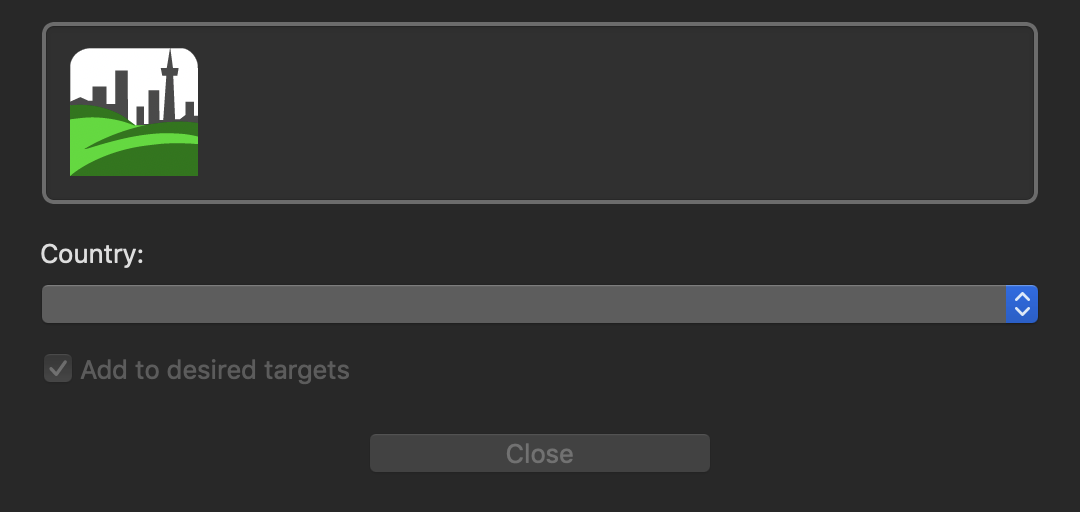
Task: Dismiss the dialog with Close
Action: pos(540,453)
